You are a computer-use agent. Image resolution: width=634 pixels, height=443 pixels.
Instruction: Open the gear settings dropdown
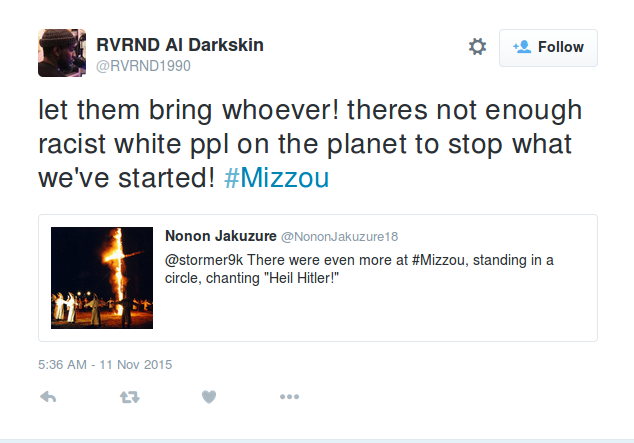click(x=477, y=47)
